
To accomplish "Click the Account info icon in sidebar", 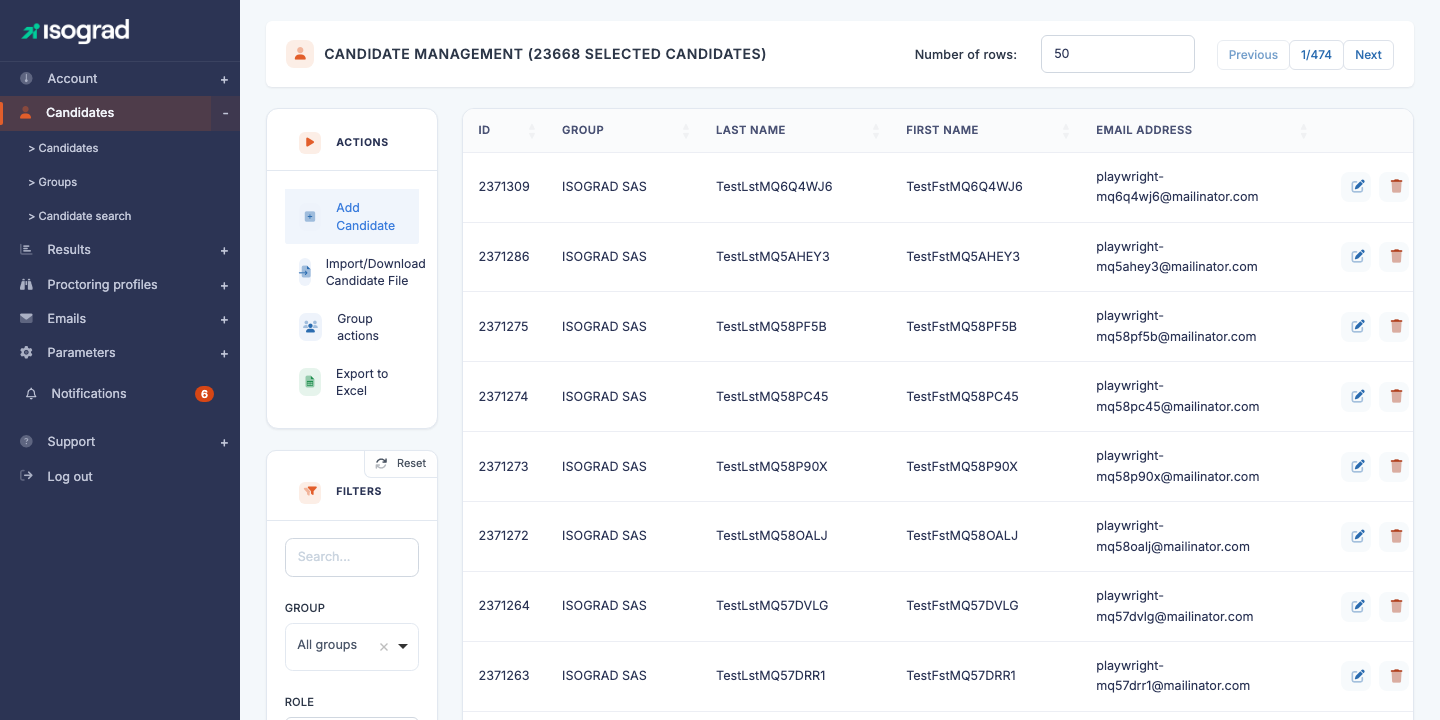I will tap(26, 78).
